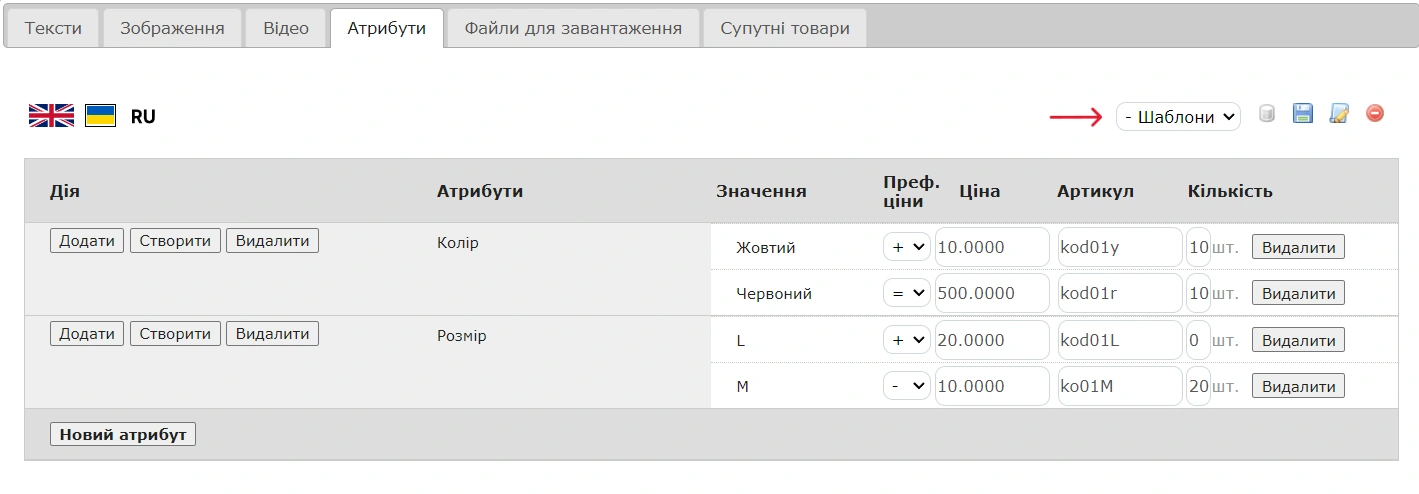Focus the SKU field containing kod01L
Viewport: 1419px width, 494px height.
tap(1119, 340)
